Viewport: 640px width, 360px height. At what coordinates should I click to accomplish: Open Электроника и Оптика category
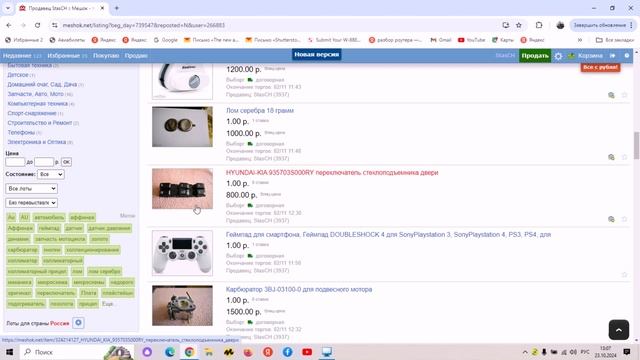point(37,142)
